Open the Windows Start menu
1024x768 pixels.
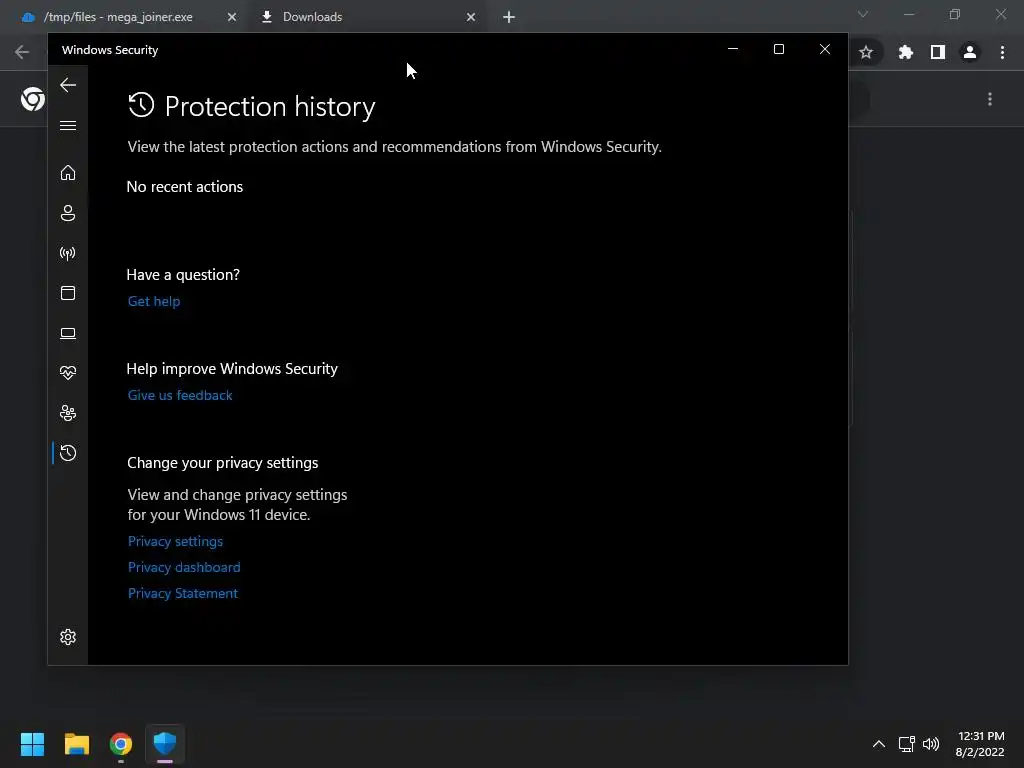tap(32, 744)
